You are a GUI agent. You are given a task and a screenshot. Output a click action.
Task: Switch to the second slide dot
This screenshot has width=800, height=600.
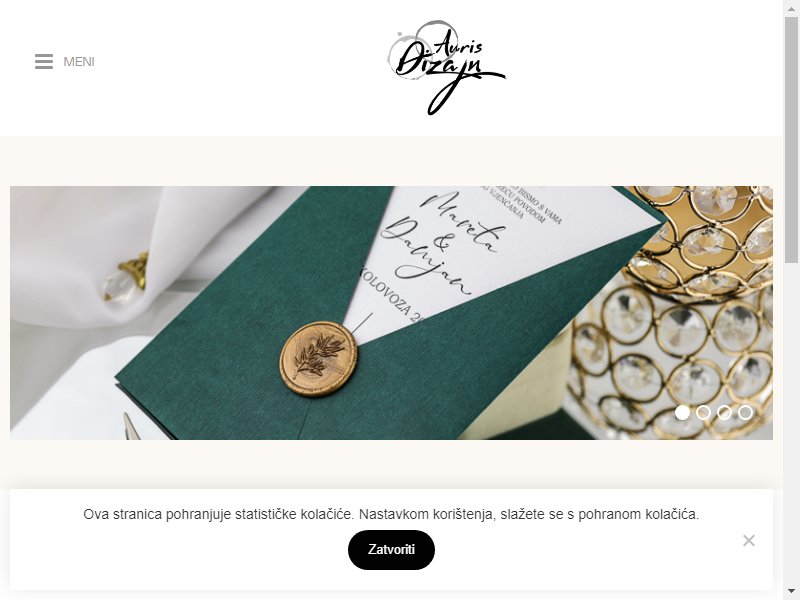point(703,412)
